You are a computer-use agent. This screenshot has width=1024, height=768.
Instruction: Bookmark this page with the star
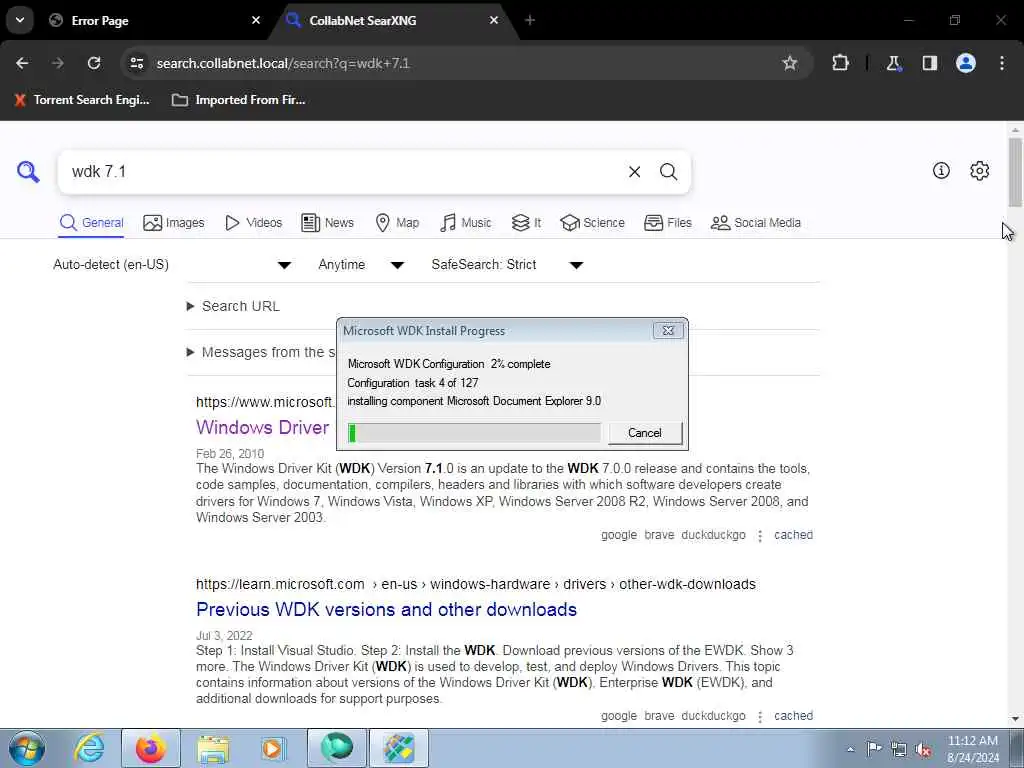(790, 63)
